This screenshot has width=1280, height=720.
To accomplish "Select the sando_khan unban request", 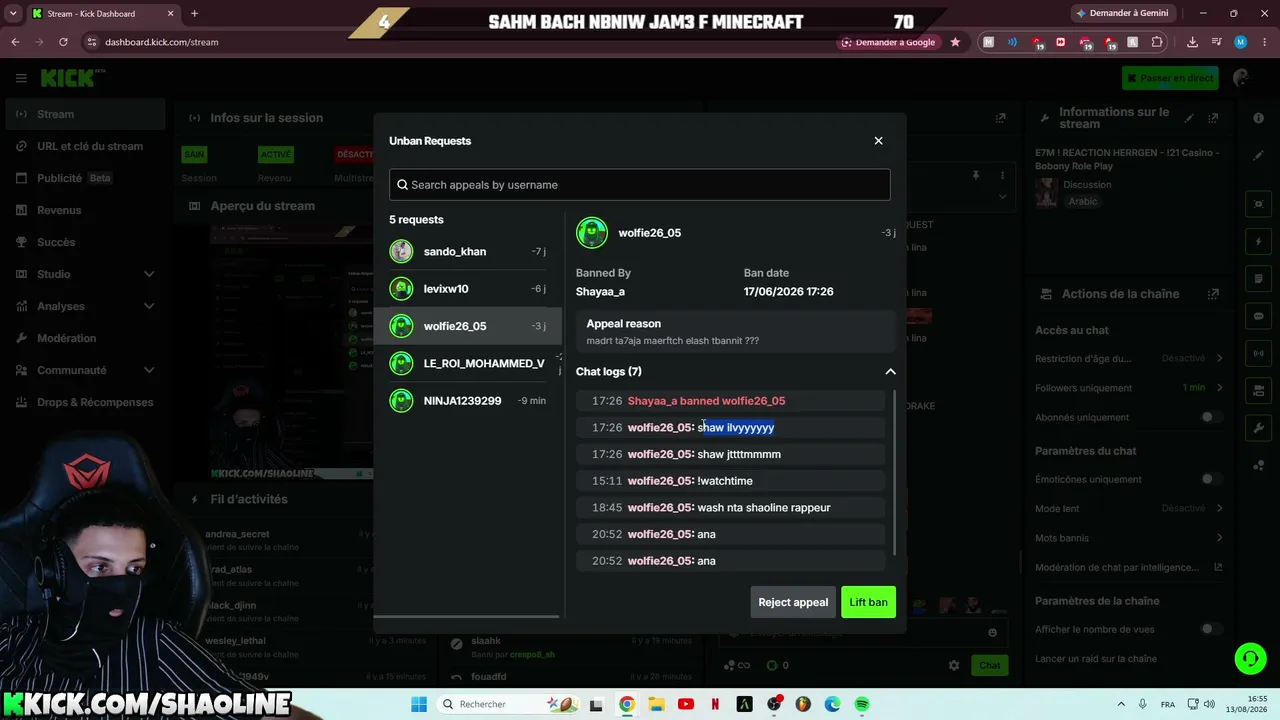I will tap(468, 252).
